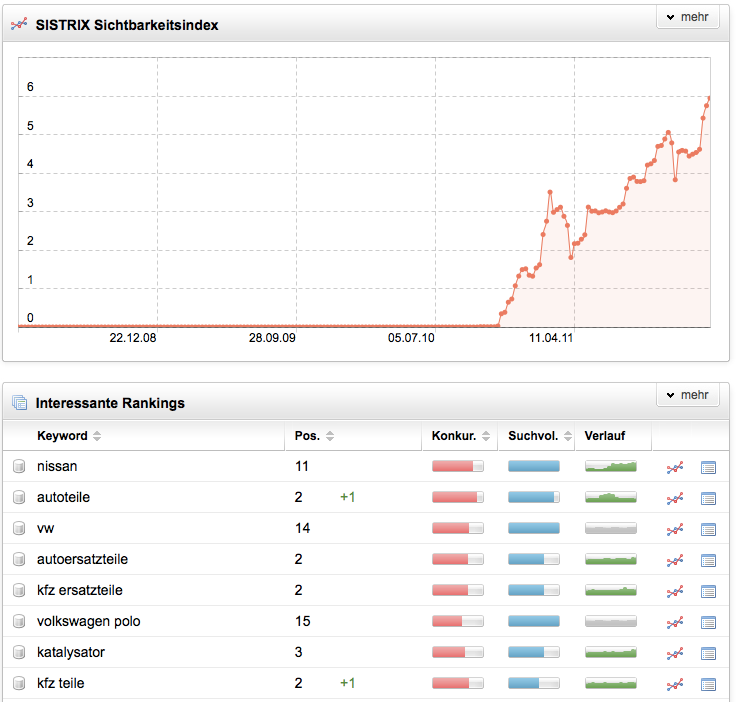The height and width of the screenshot is (702, 736).
Task: Open mehr dropdown in Interessante Rankings
Action: coord(687,395)
